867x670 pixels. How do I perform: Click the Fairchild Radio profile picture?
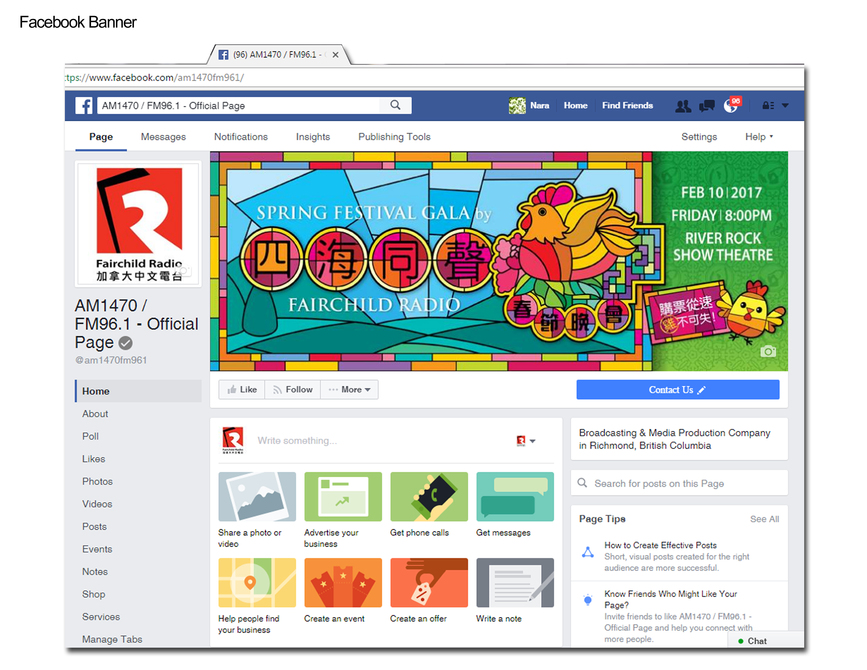[x=138, y=224]
